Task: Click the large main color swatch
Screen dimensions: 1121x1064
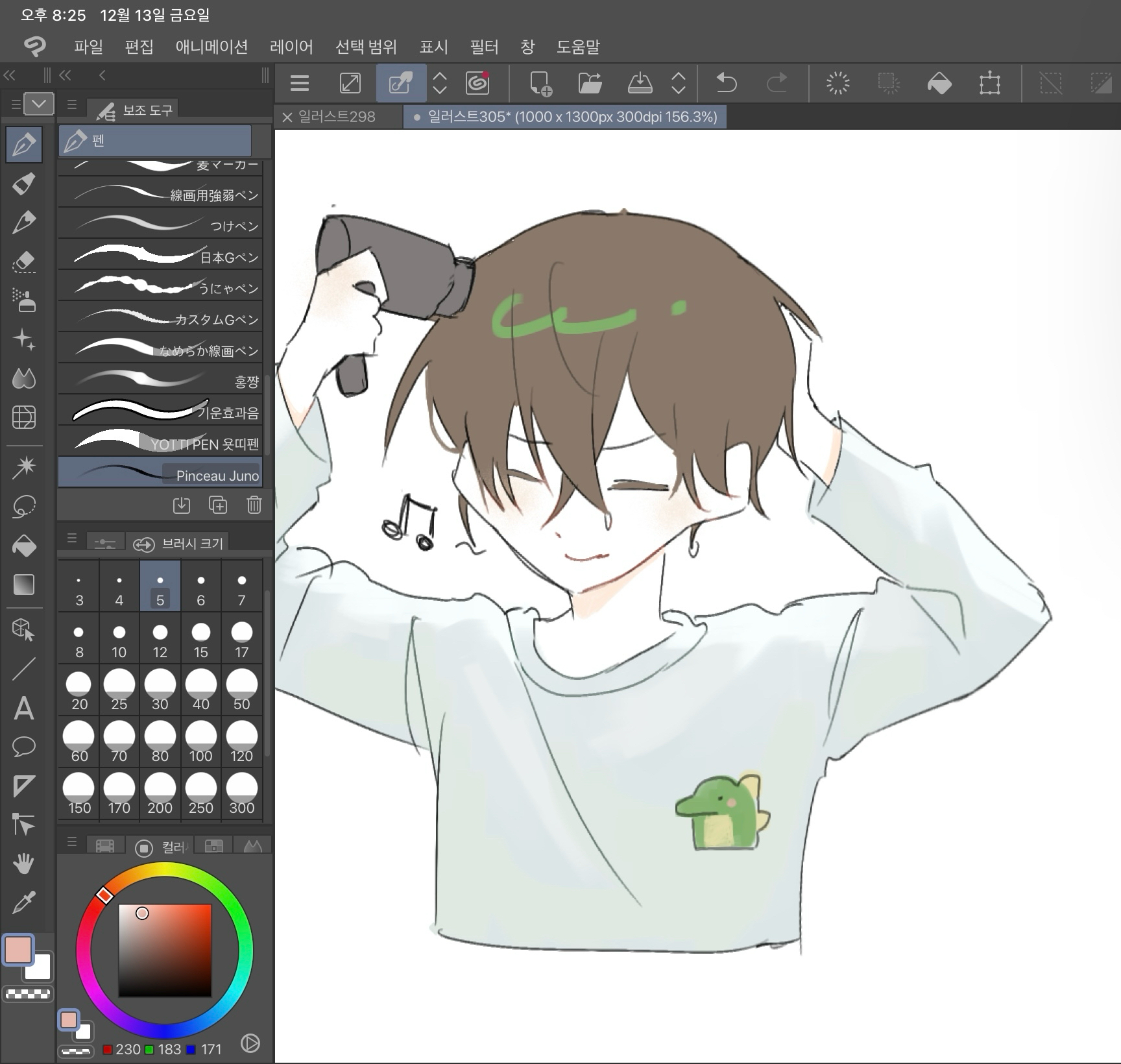Action: coord(18,950)
